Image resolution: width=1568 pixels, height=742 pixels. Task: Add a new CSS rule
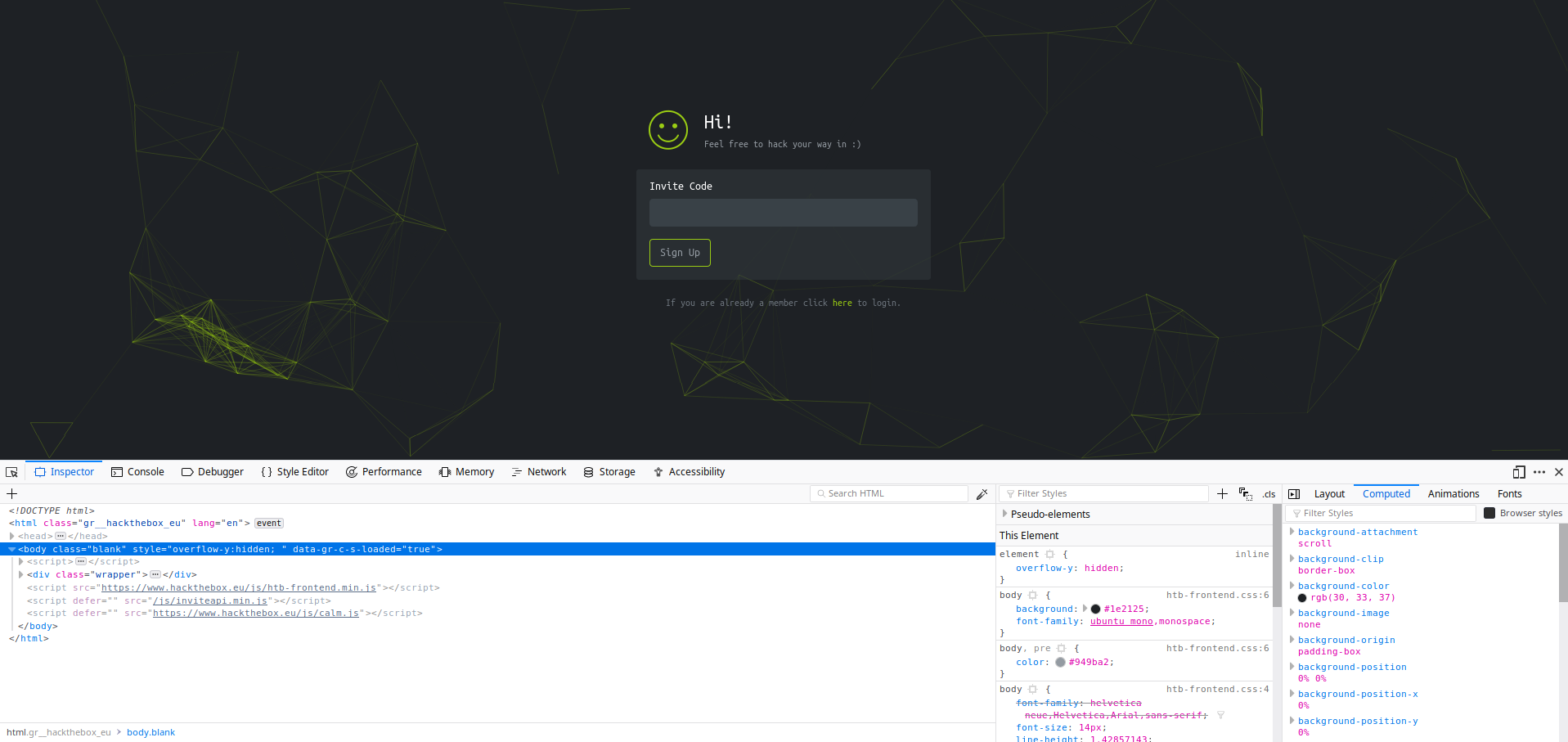click(x=1222, y=493)
